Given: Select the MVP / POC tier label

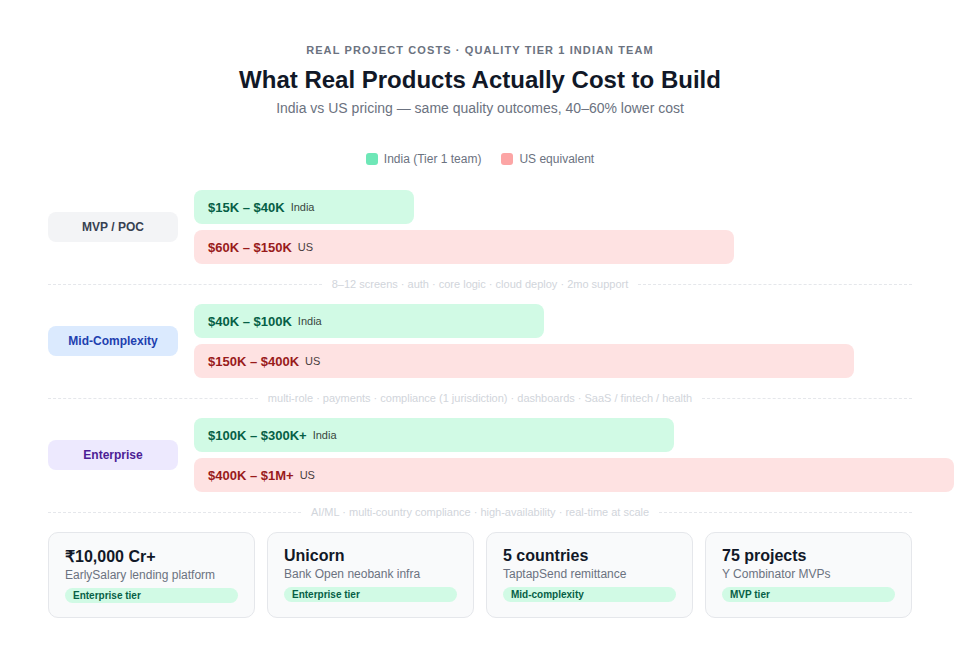Looking at the screenshot, I should (x=112, y=226).
